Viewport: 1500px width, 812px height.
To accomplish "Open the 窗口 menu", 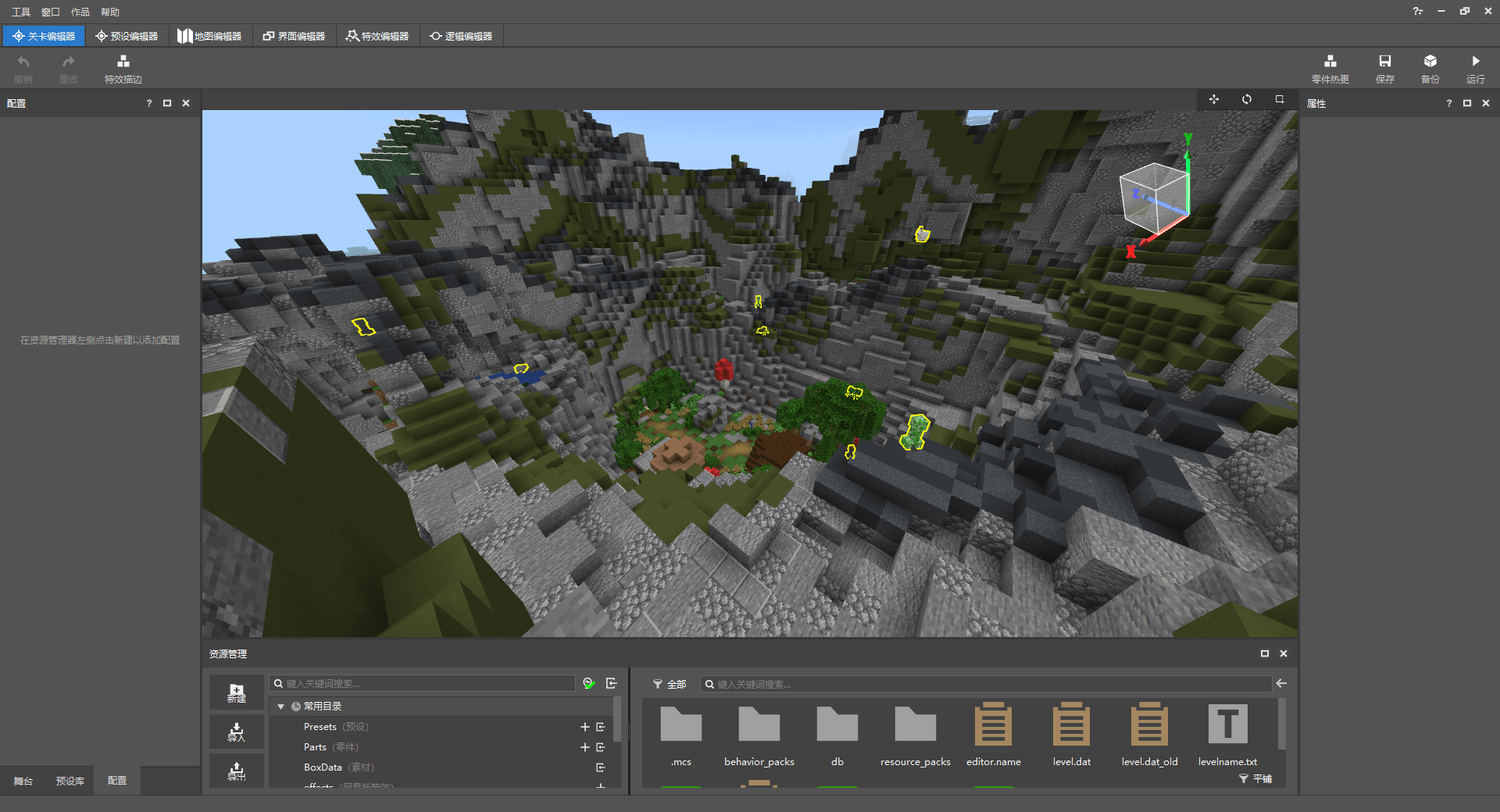I will coord(51,12).
